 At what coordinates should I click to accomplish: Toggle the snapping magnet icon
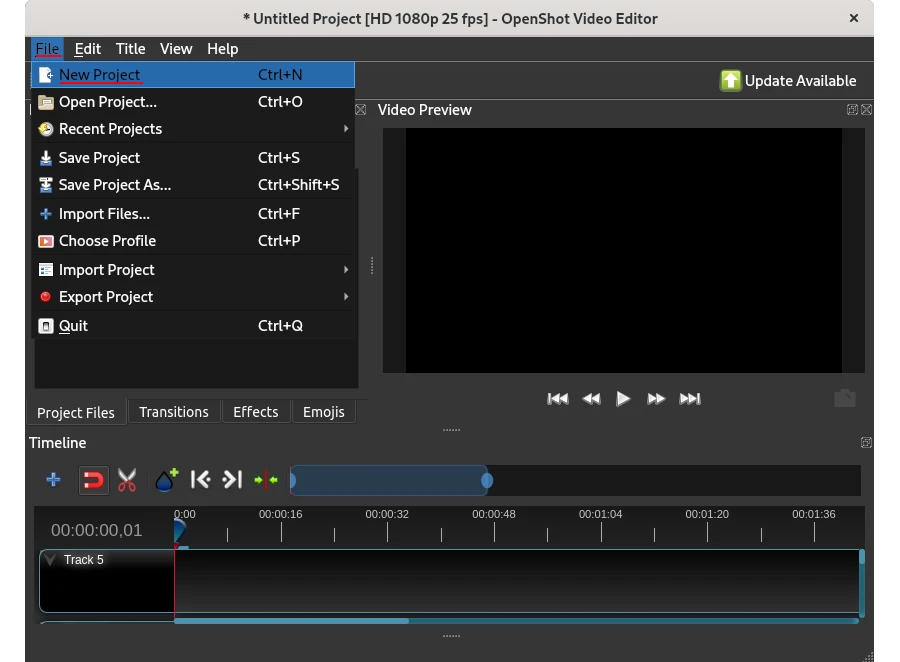point(93,481)
